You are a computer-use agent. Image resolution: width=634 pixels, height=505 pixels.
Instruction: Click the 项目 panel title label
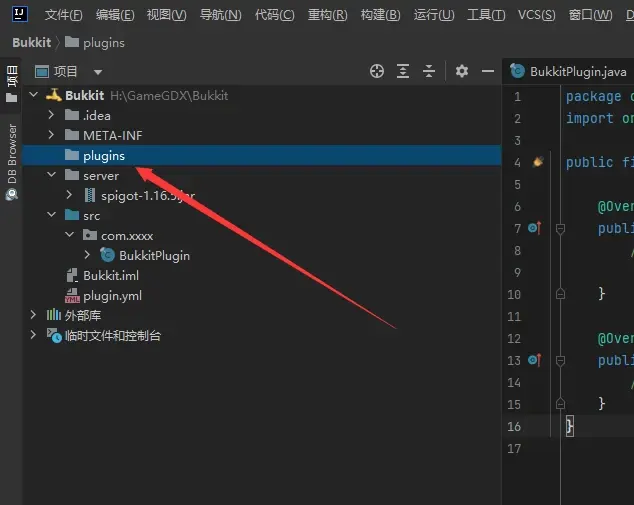coord(65,72)
